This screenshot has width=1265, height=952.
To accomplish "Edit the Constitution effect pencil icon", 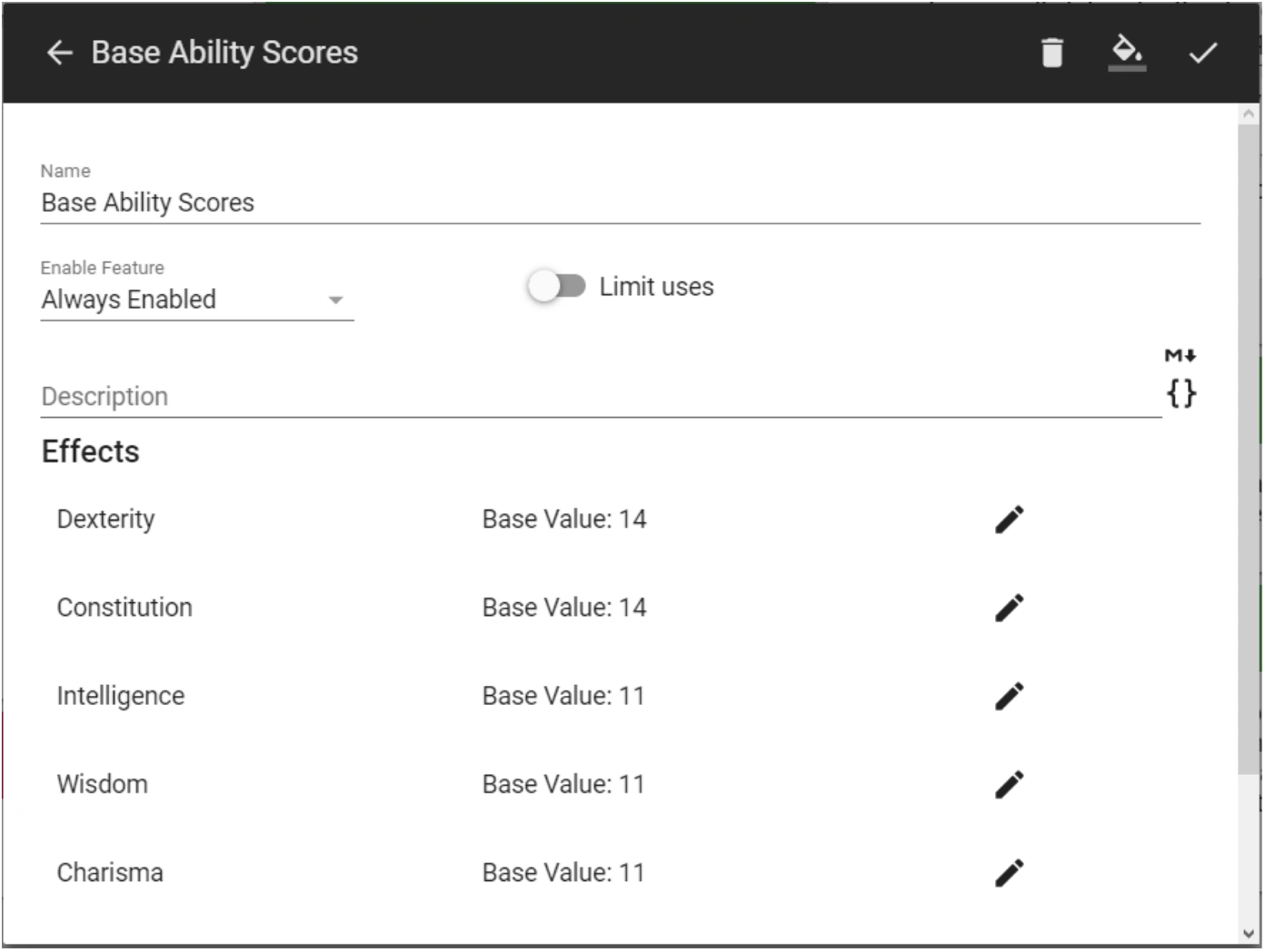I will (x=1009, y=608).
